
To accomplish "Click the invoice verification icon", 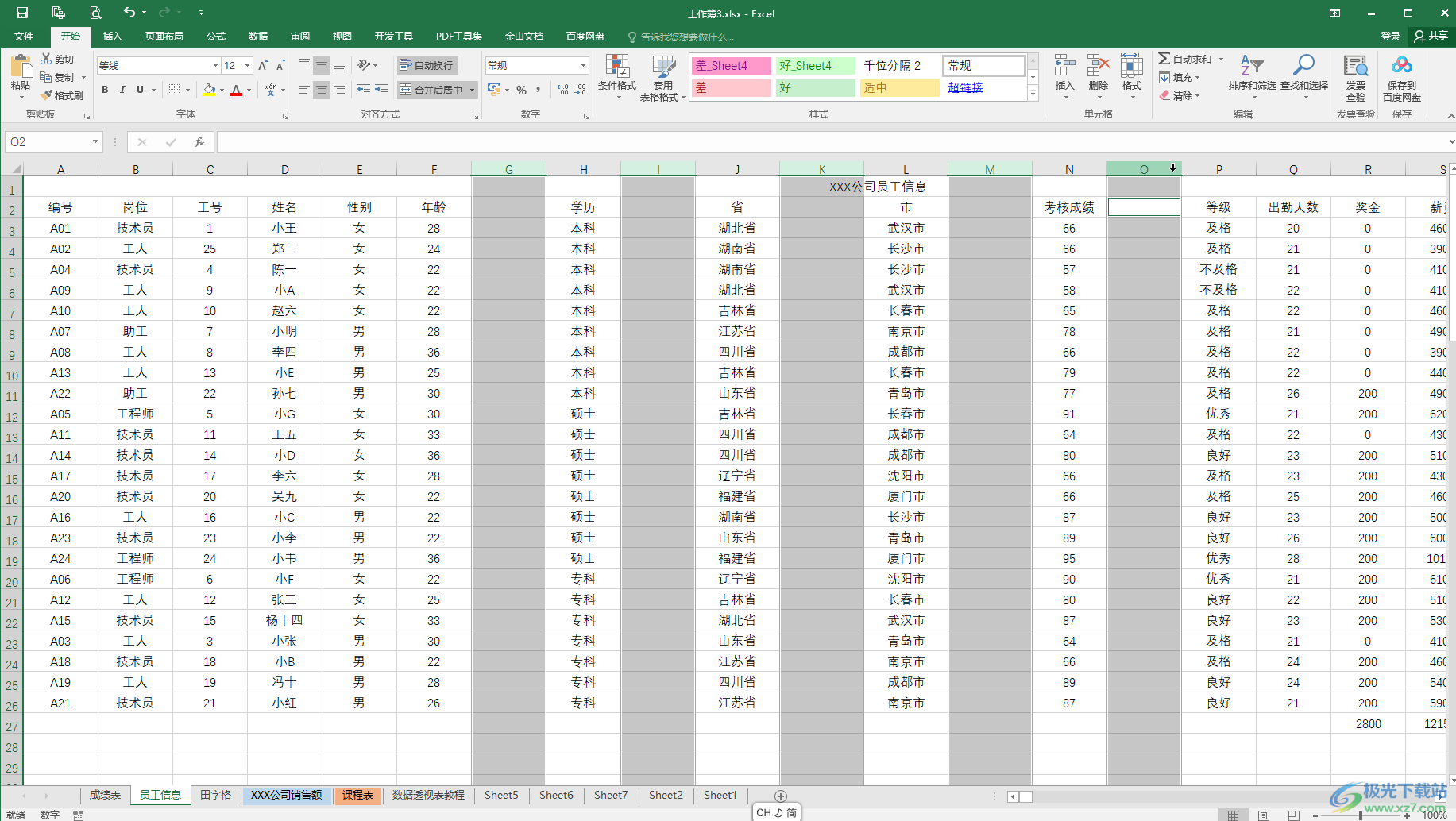I will tap(1355, 66).
